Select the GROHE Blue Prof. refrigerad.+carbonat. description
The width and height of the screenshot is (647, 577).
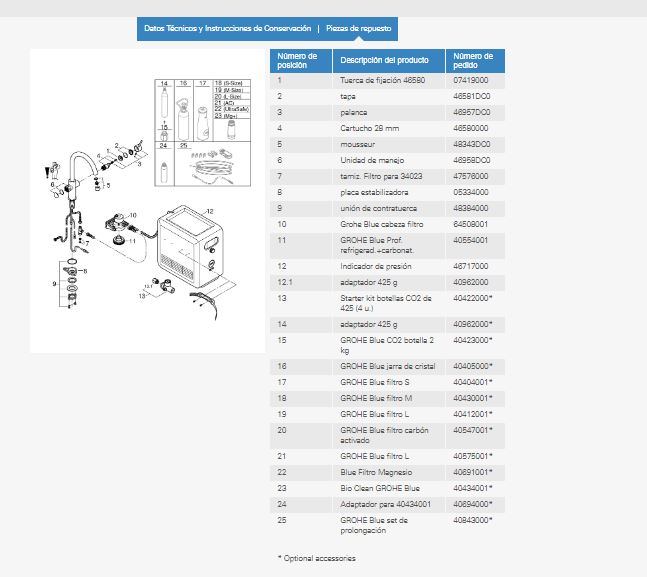click(x=377, y=246)
